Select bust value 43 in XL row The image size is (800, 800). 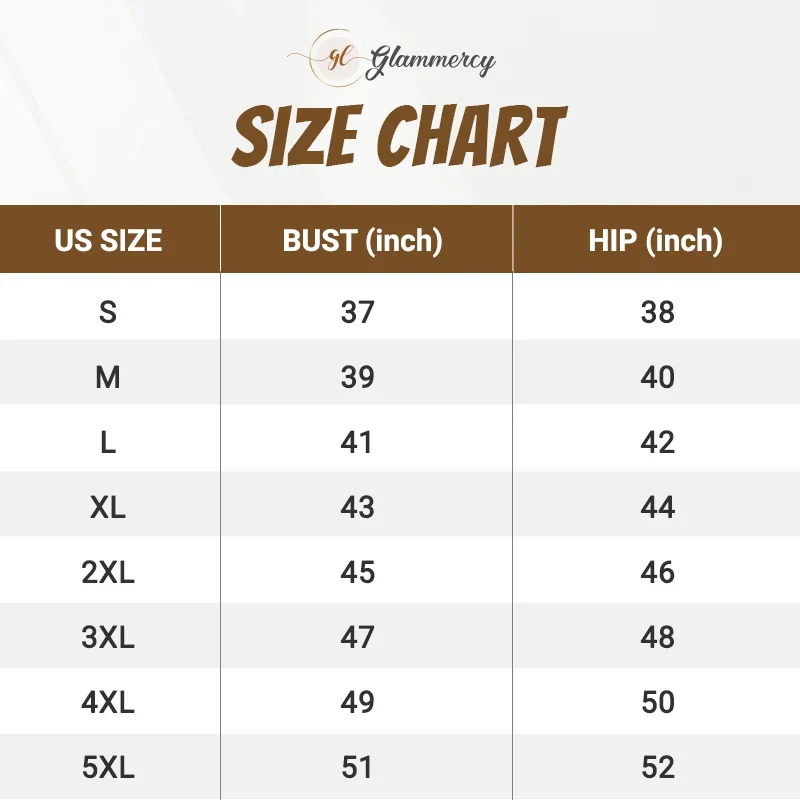click(357, 507)
